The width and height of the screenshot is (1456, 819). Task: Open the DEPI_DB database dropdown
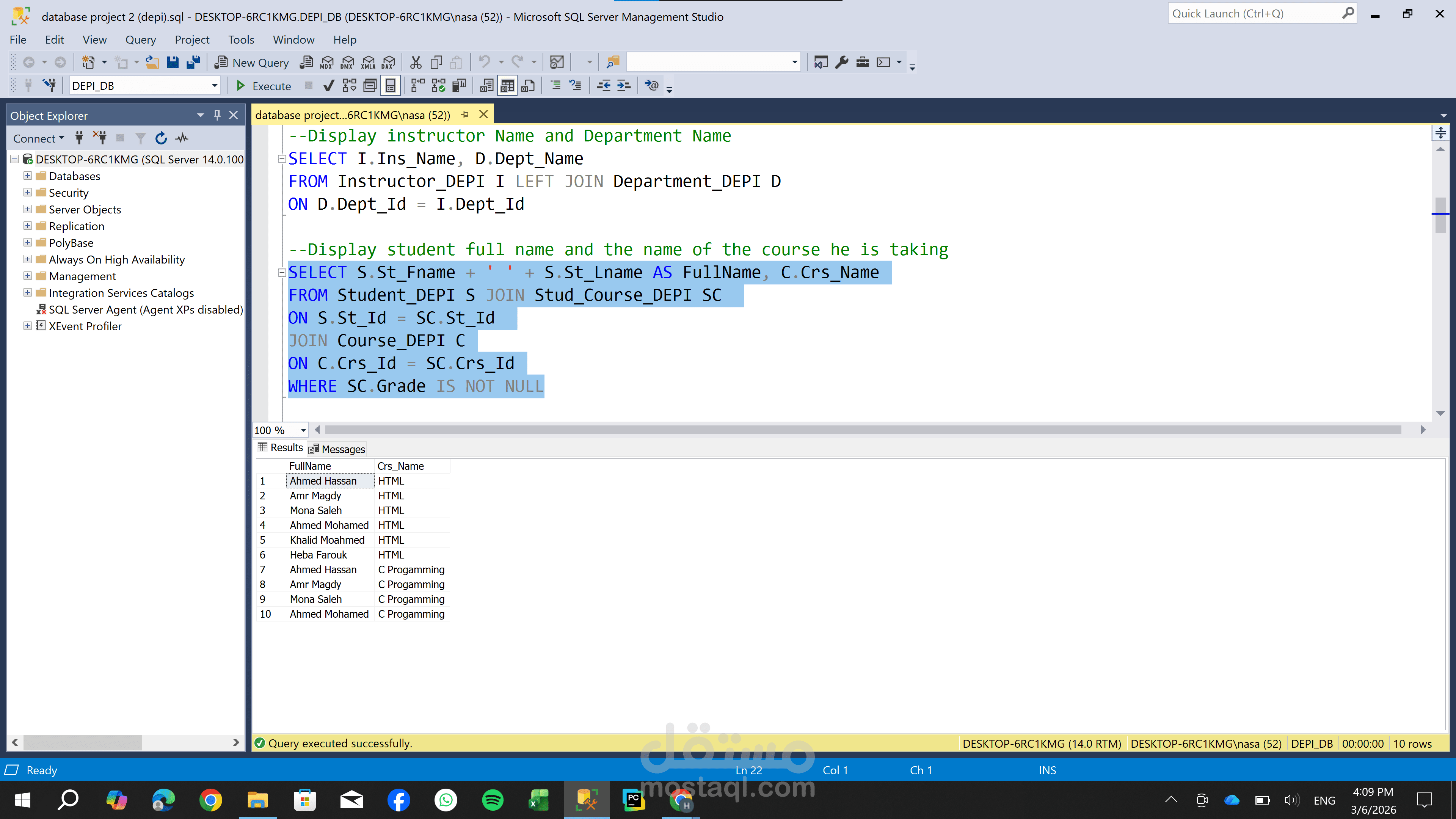point(214,86)
